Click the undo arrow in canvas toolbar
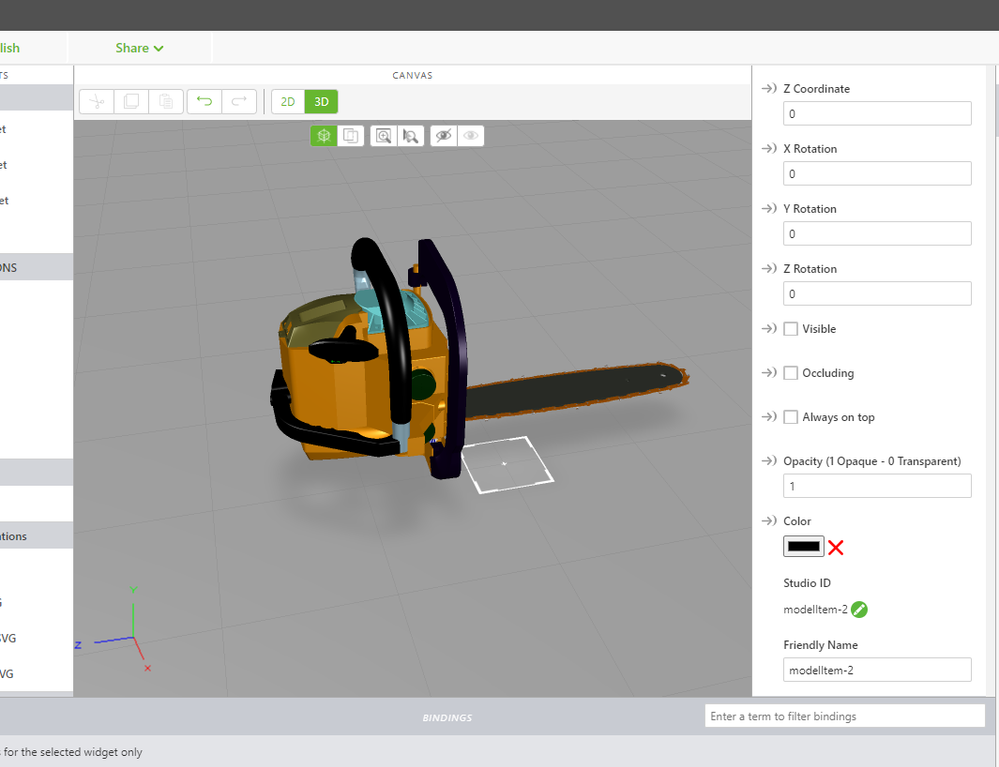Screen dimensions: 999x767 pyautogui.click(x=204, y=101)
